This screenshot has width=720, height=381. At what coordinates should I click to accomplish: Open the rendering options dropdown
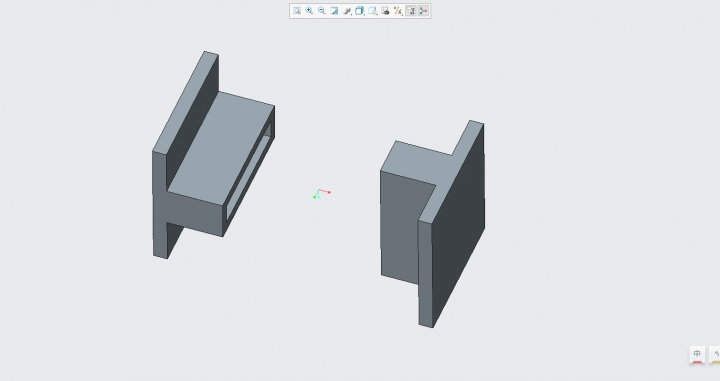tap(347, 11)
